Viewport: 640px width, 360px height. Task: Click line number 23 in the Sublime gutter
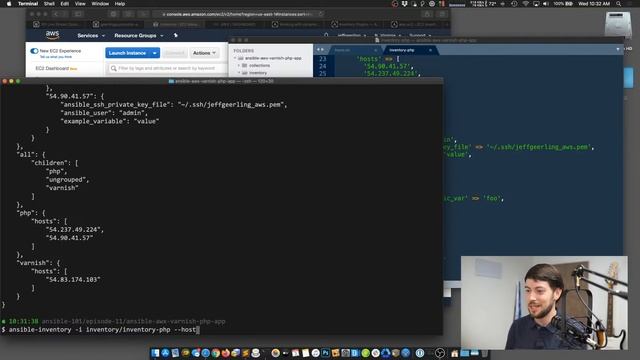point(322,59)
